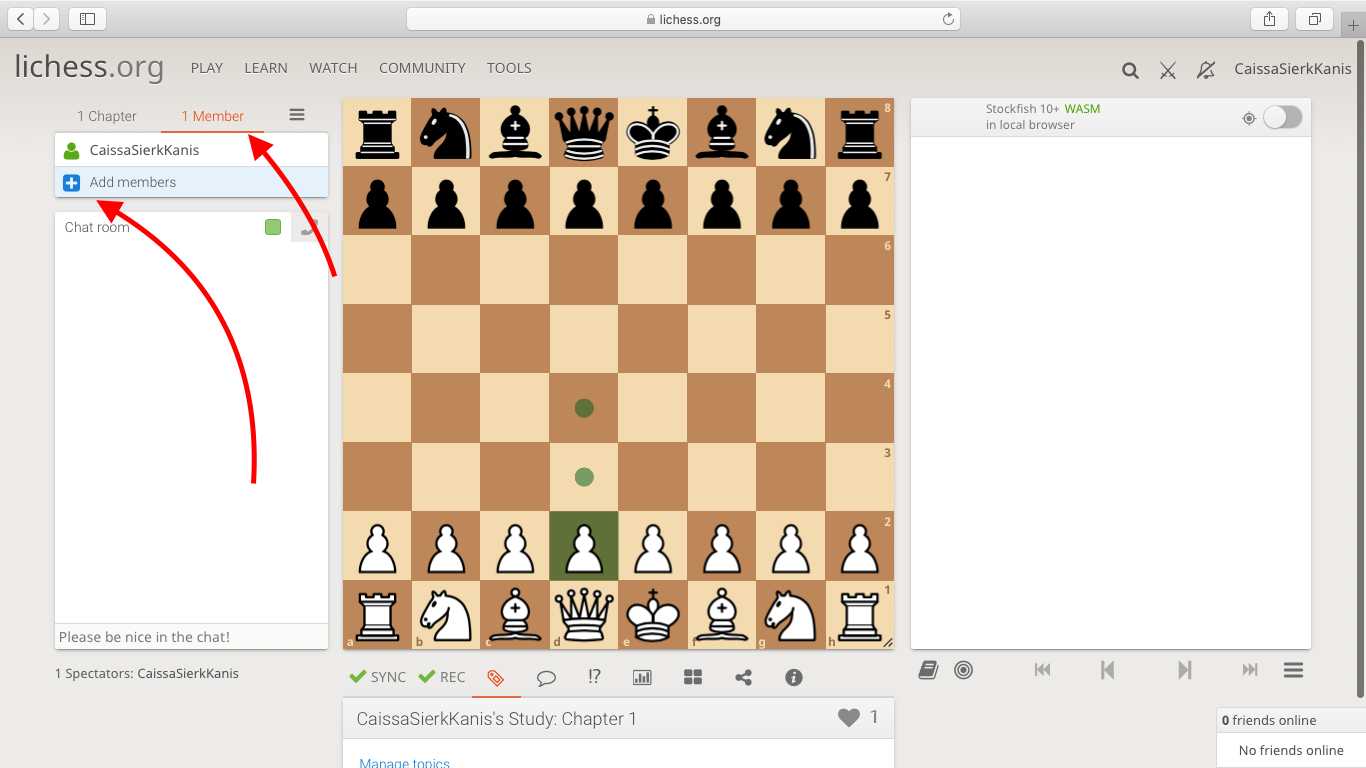Open the practice target icon
Image resolution: width=1366 pixels, height=768 pixels.
click(963, 670)
